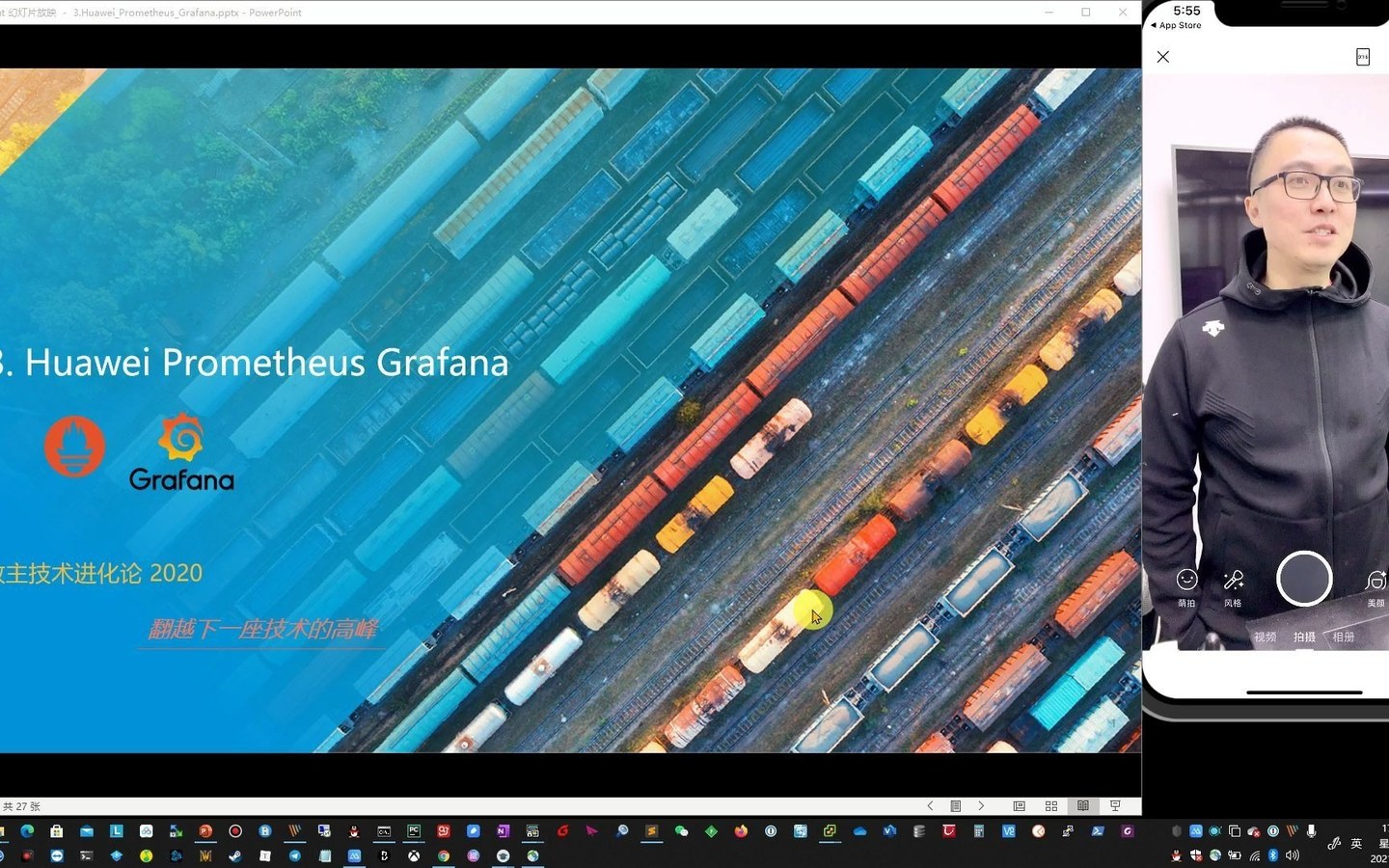Image resolution: width=1389 pixels, height=868 pixels.
Task: Open Microsoft Store from taskbar
Action: (x=57, y=830)
